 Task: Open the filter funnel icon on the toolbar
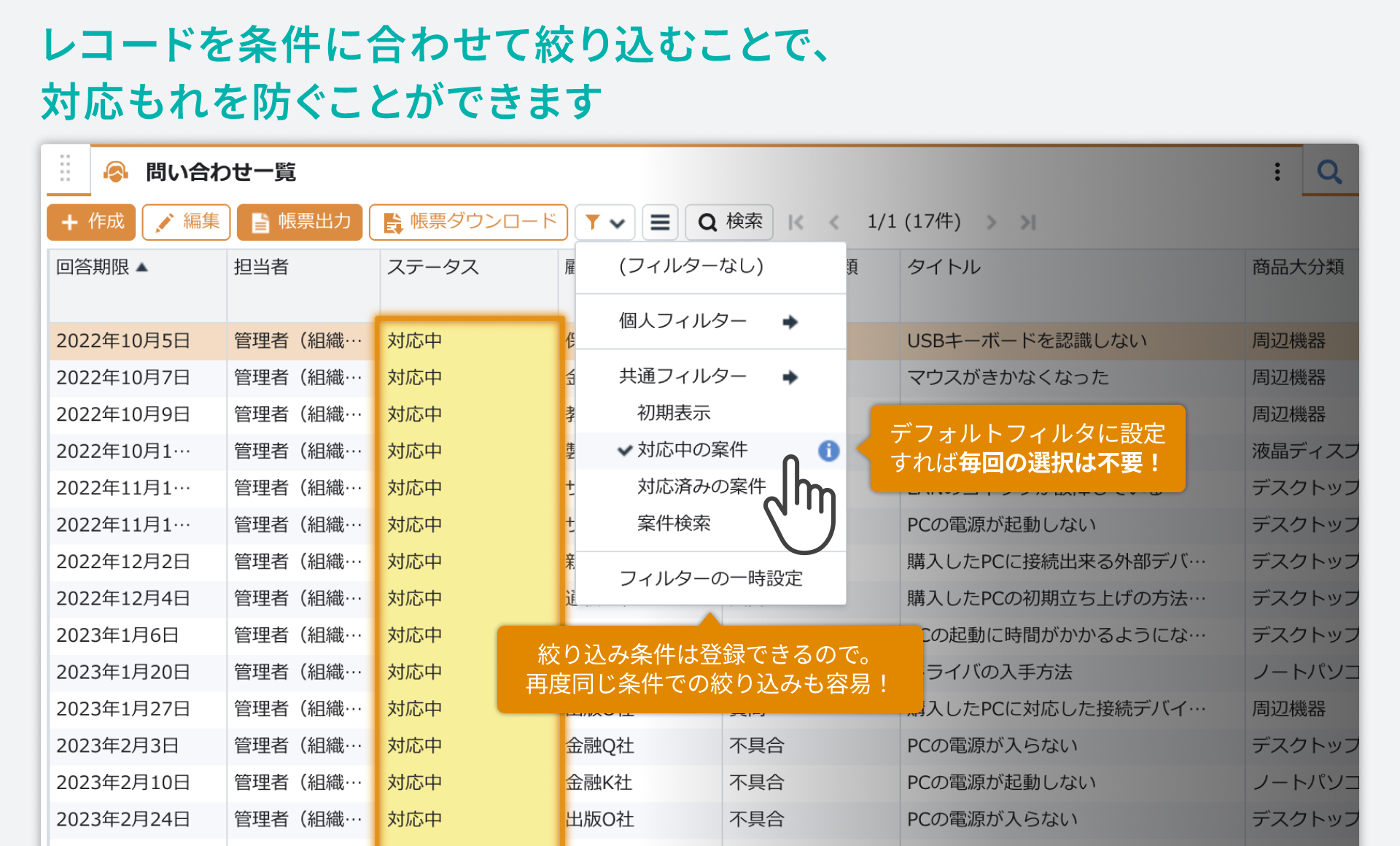[x=593, y=222]
